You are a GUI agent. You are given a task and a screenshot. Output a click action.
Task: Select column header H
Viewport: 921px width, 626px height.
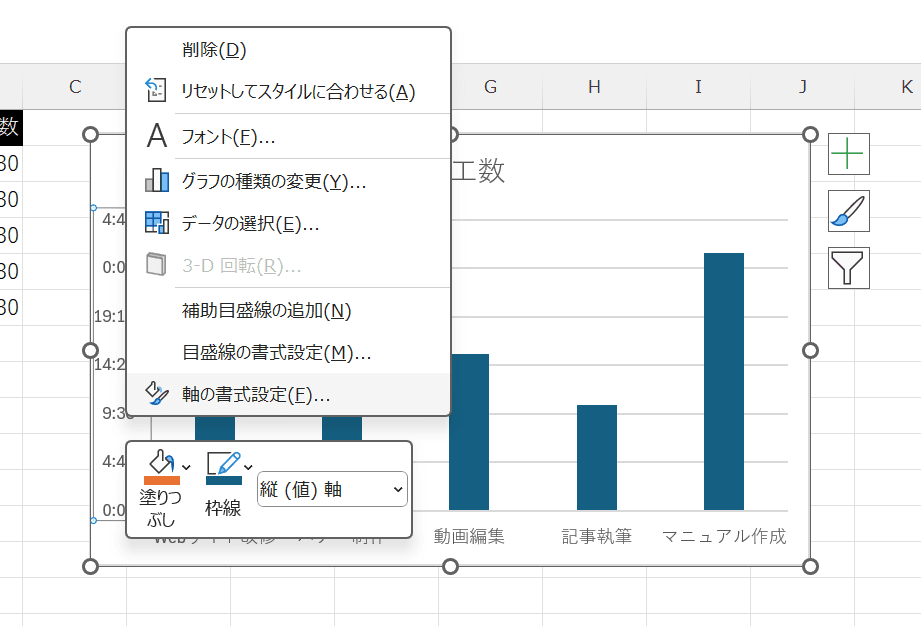tap(593, 87)
